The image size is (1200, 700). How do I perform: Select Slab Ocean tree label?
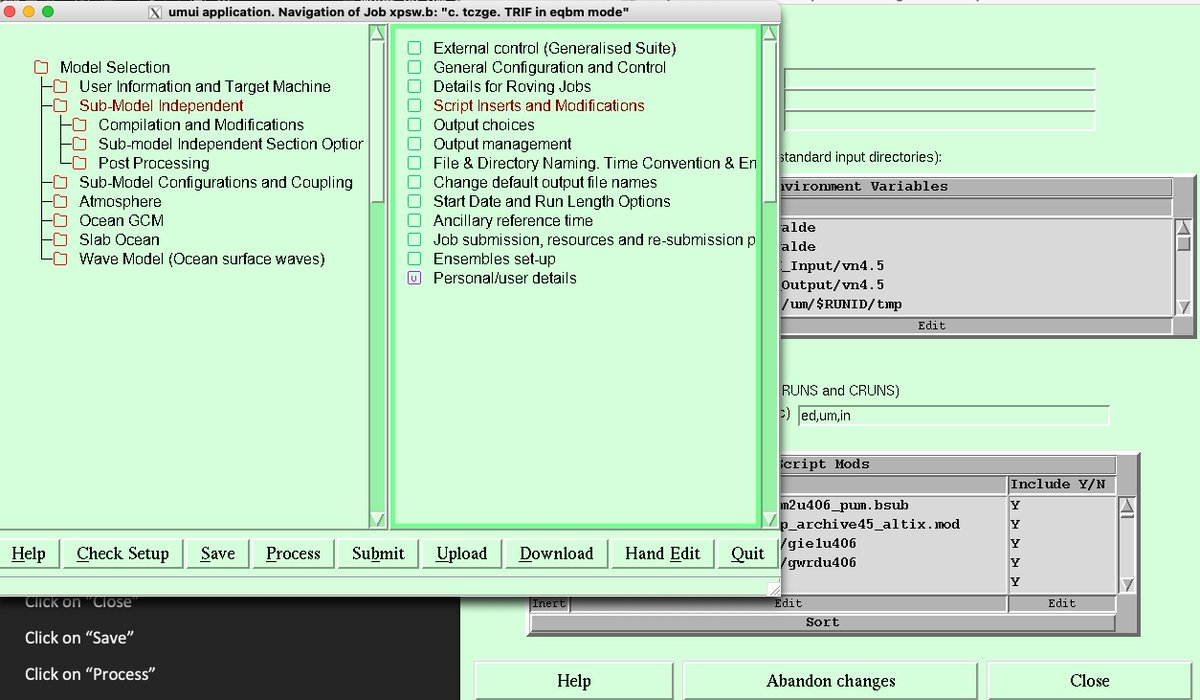[119, 240]
